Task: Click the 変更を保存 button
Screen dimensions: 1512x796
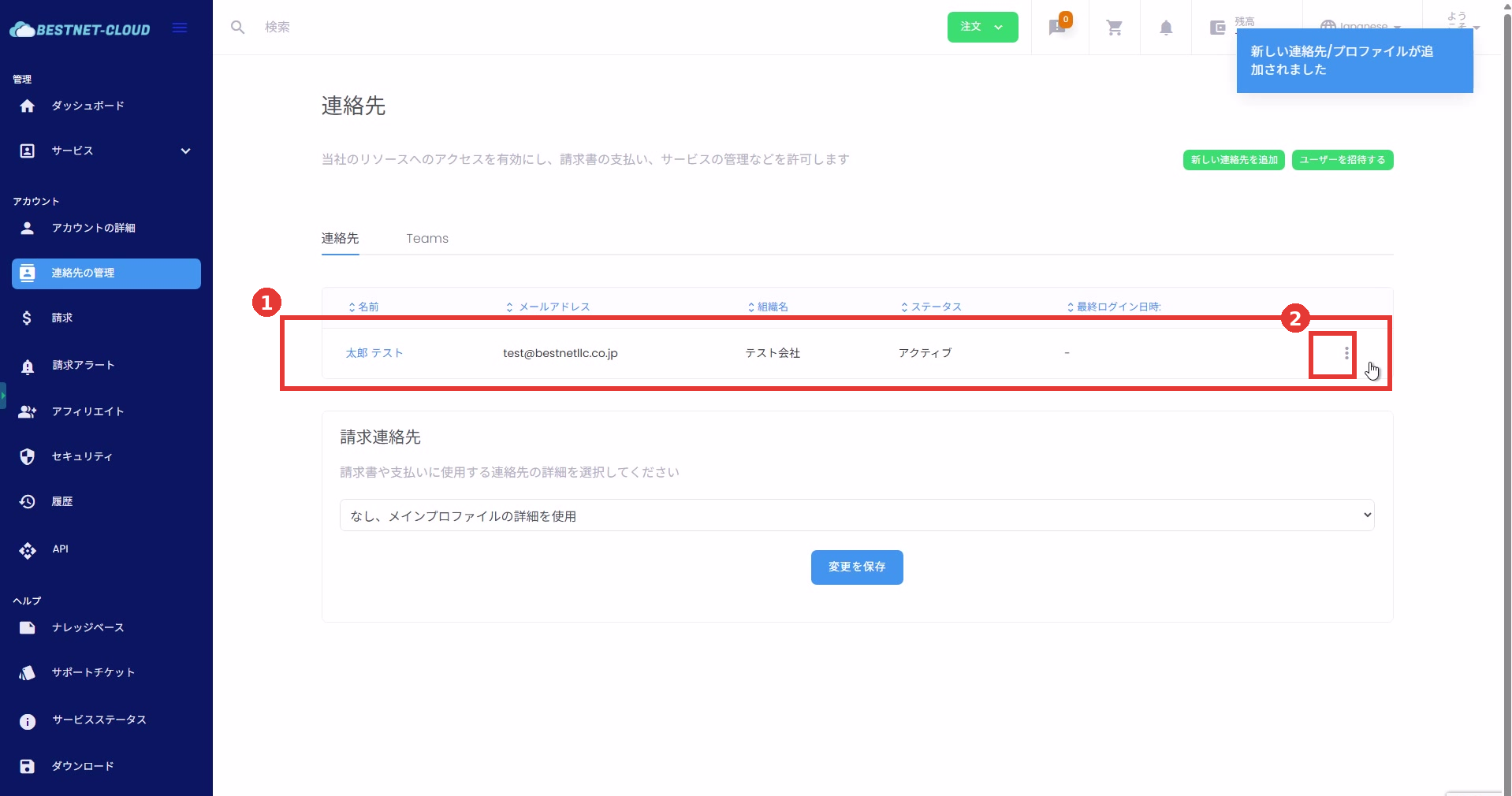Action: pos(856,567)
